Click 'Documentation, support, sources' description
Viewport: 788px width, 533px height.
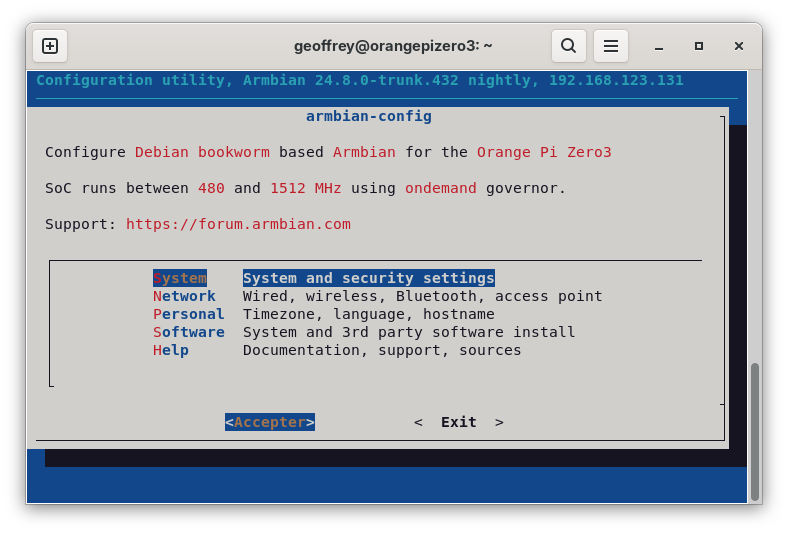click(x=382, y=351)
